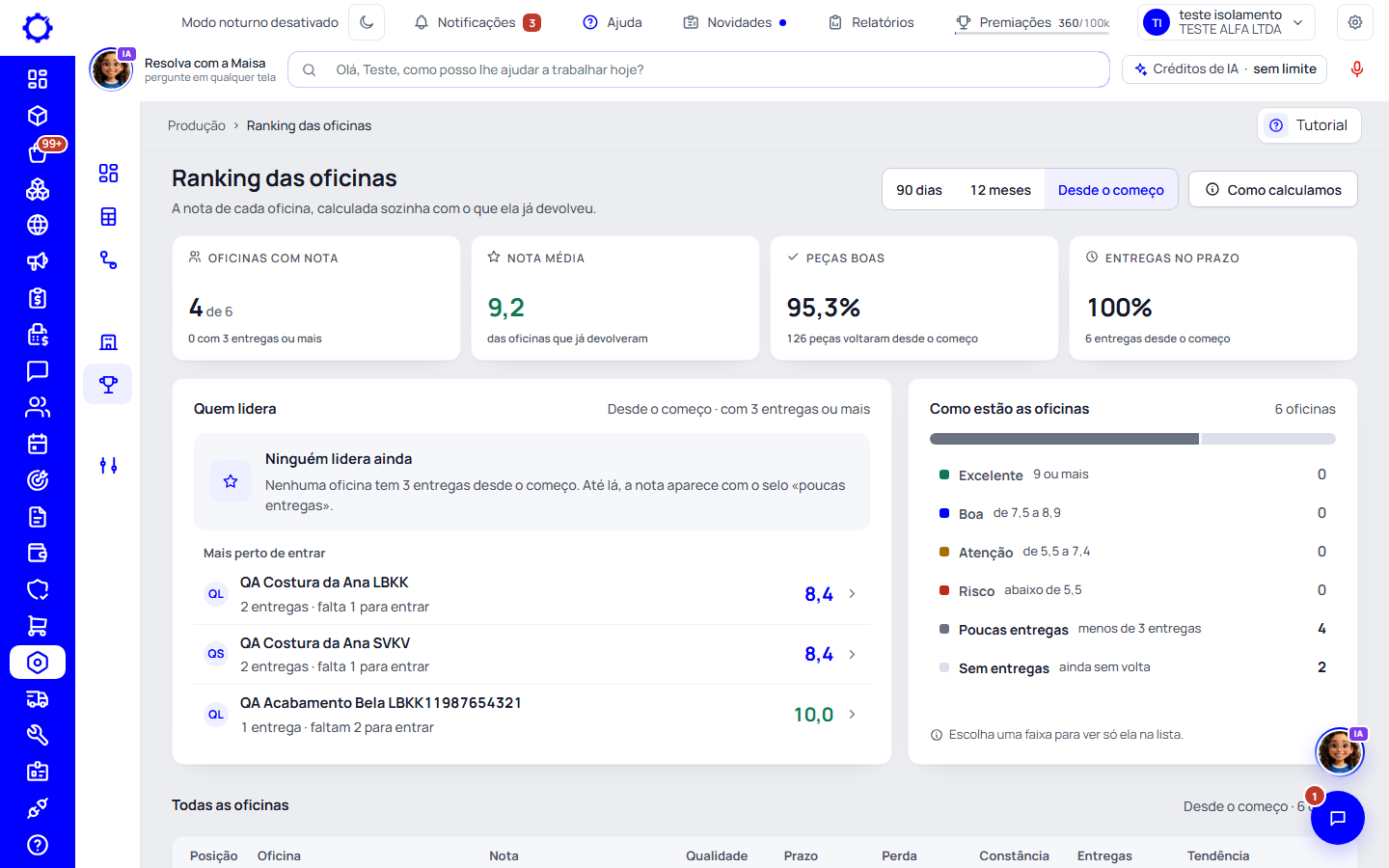Toggle night mode with the moon button
The image size is (1389, 868).
click(x=367, y=22)
